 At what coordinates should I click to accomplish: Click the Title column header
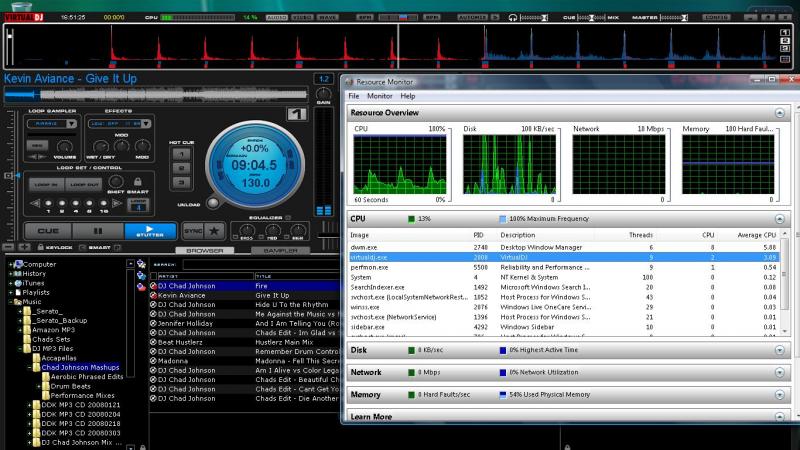(297, 276)
